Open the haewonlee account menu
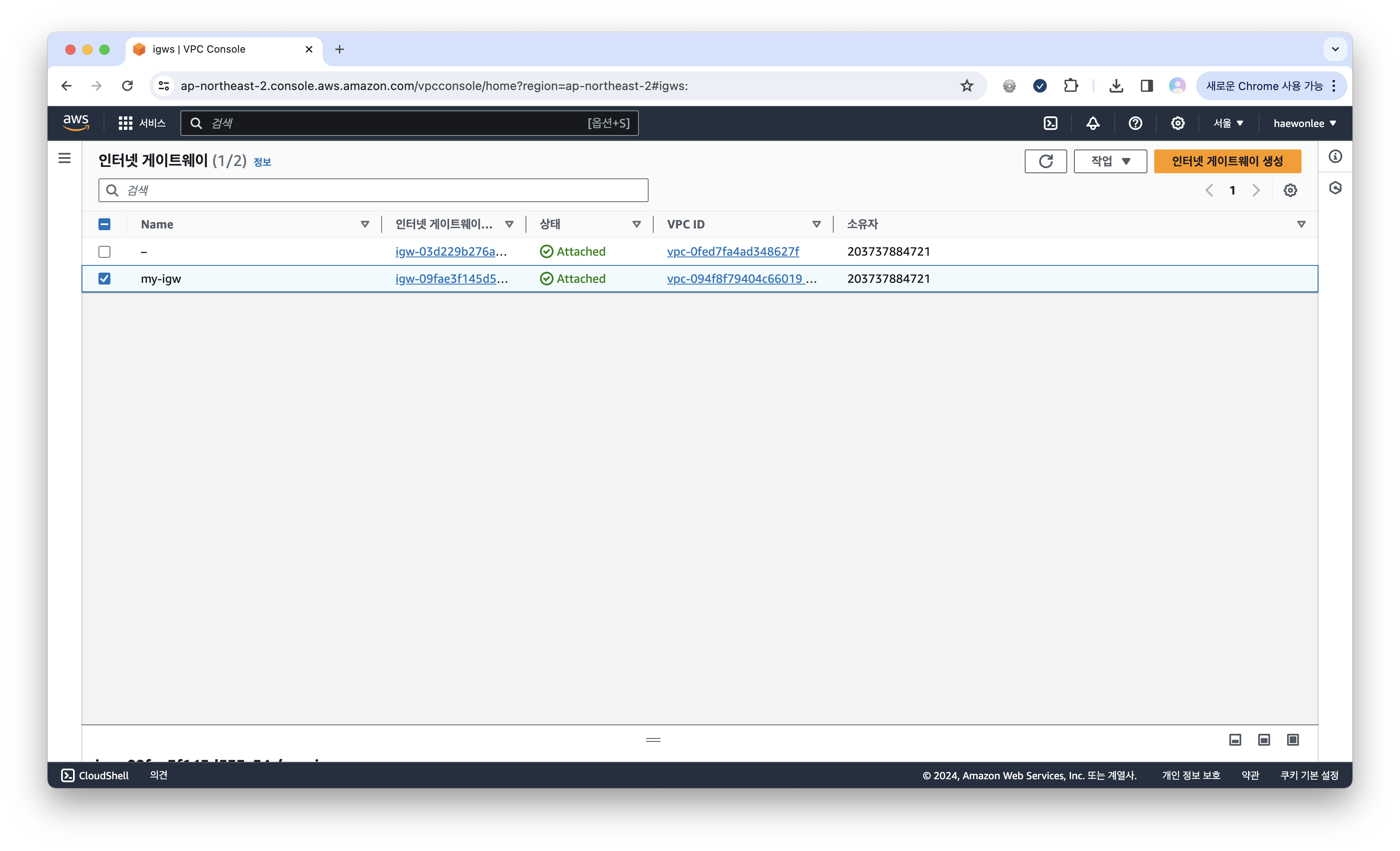The width and height of the screenshot is (1400, 851). (1304, 123)
